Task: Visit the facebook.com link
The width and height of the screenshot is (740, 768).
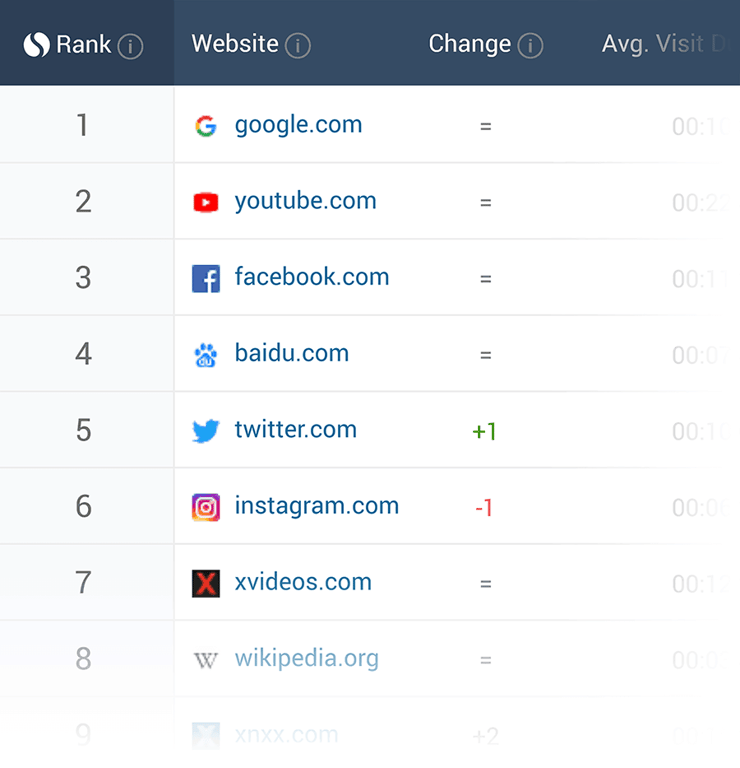Action: (x=311, y=277)
